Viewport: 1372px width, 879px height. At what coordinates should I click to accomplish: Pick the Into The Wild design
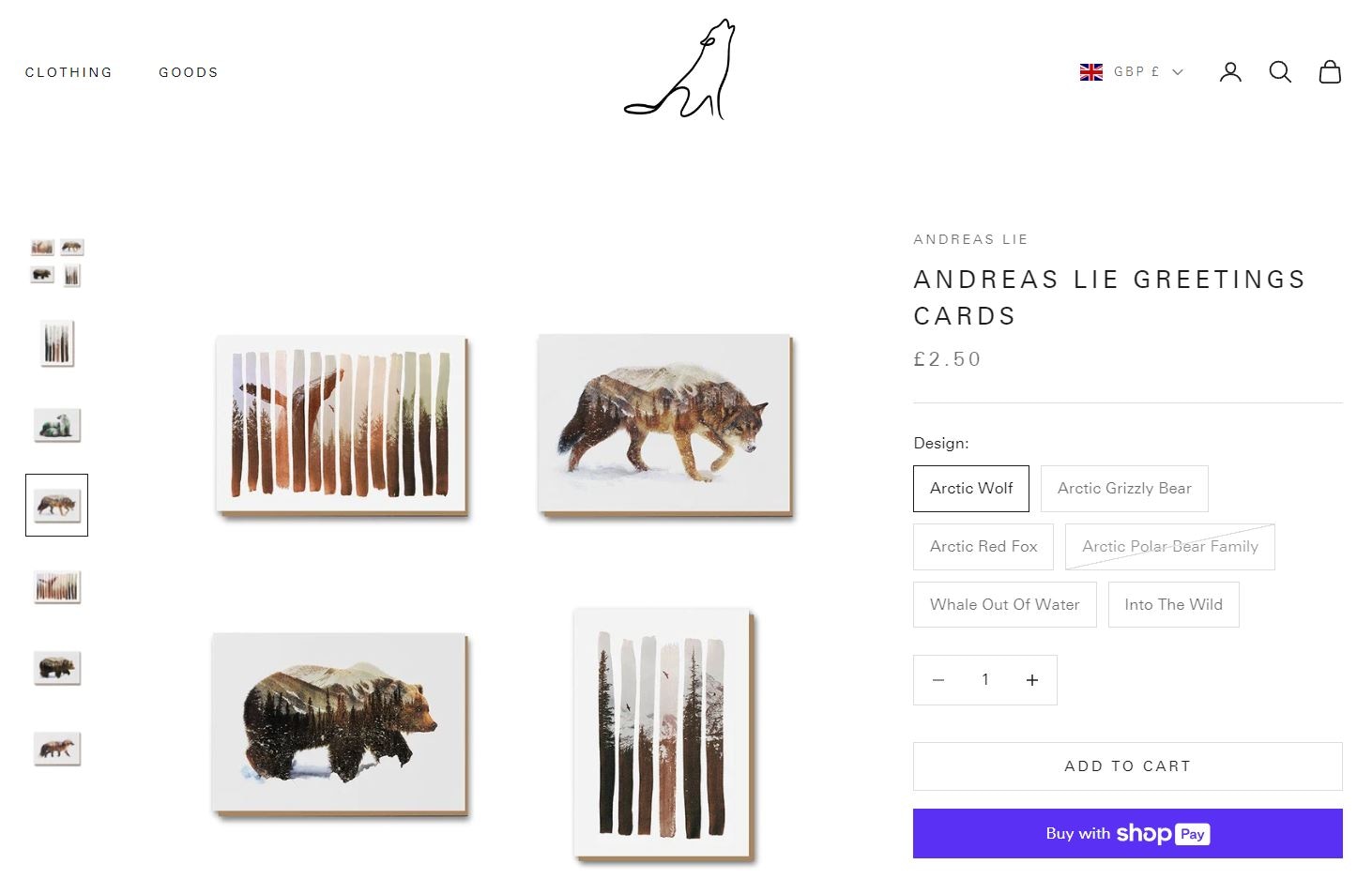point(1174,605)
